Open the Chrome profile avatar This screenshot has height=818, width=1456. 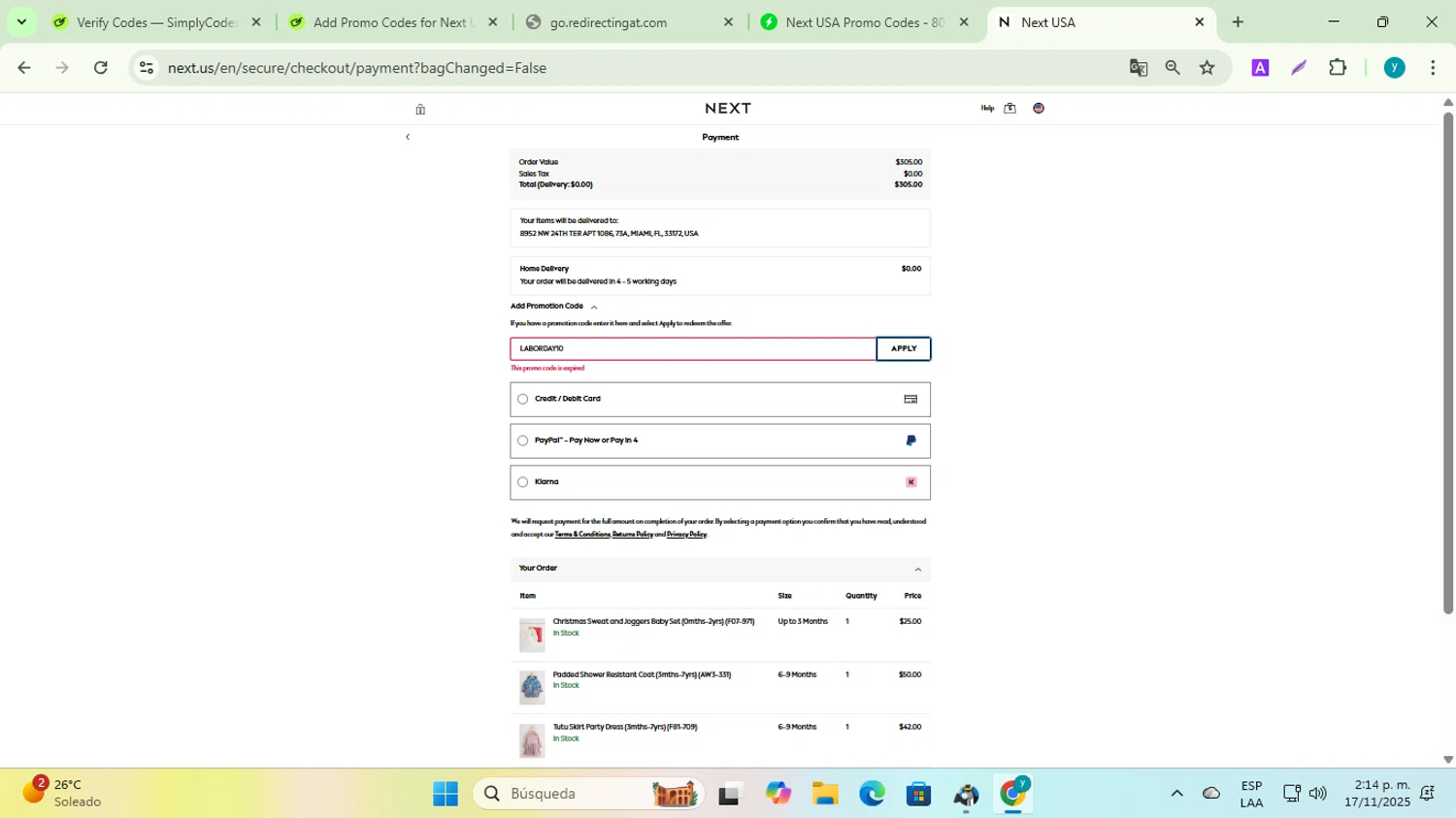pyautogui.click(x=1395, y=68)
